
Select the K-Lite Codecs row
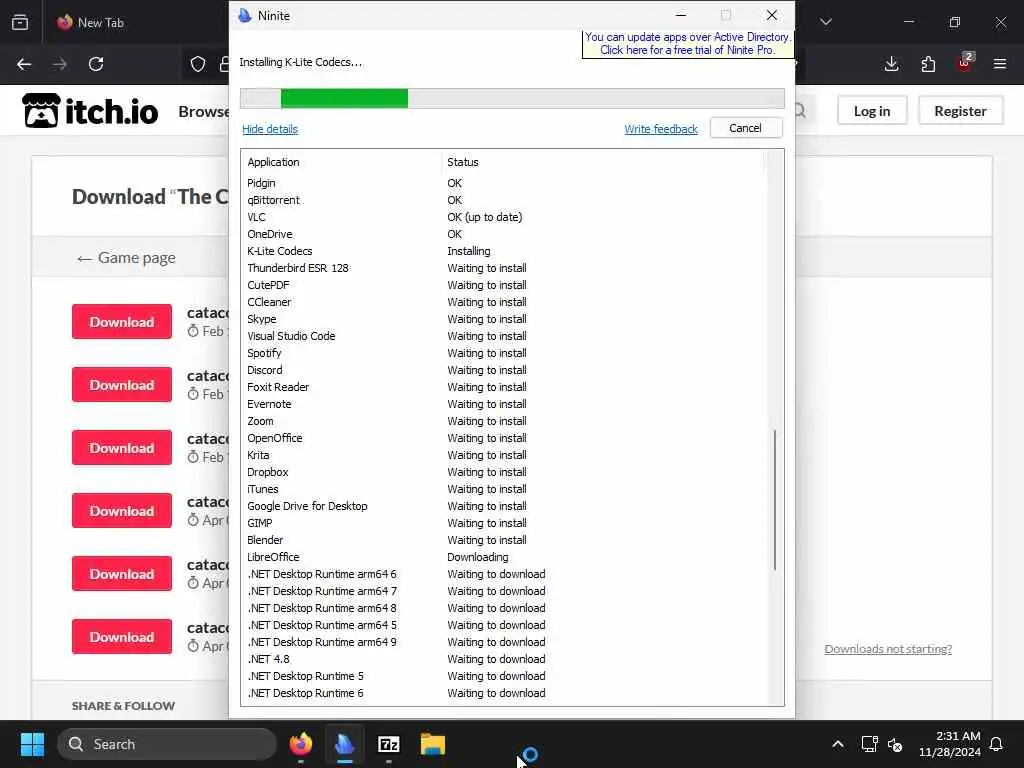point(505,251)
